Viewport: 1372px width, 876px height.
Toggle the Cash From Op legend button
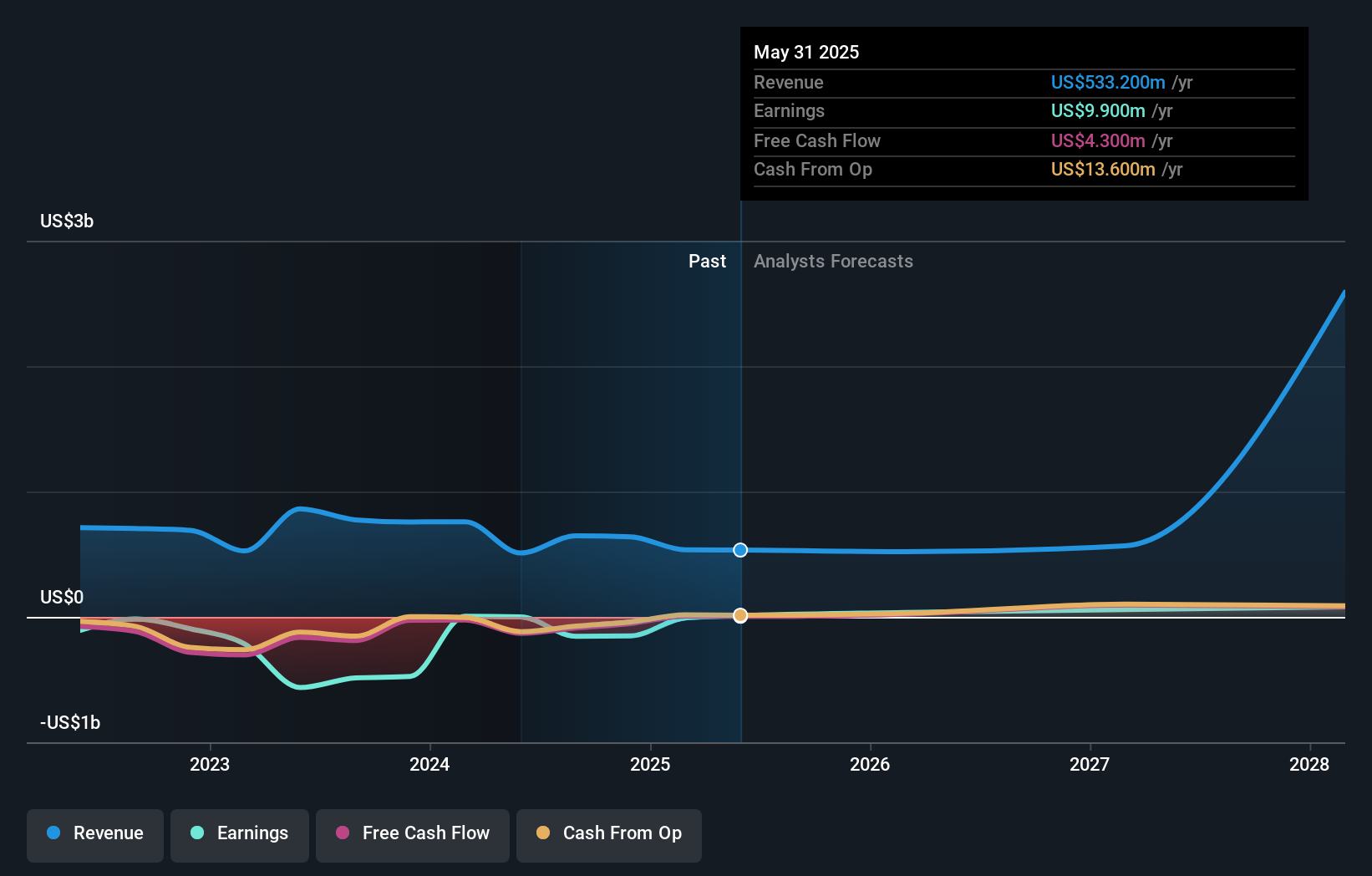coord(609,835)
